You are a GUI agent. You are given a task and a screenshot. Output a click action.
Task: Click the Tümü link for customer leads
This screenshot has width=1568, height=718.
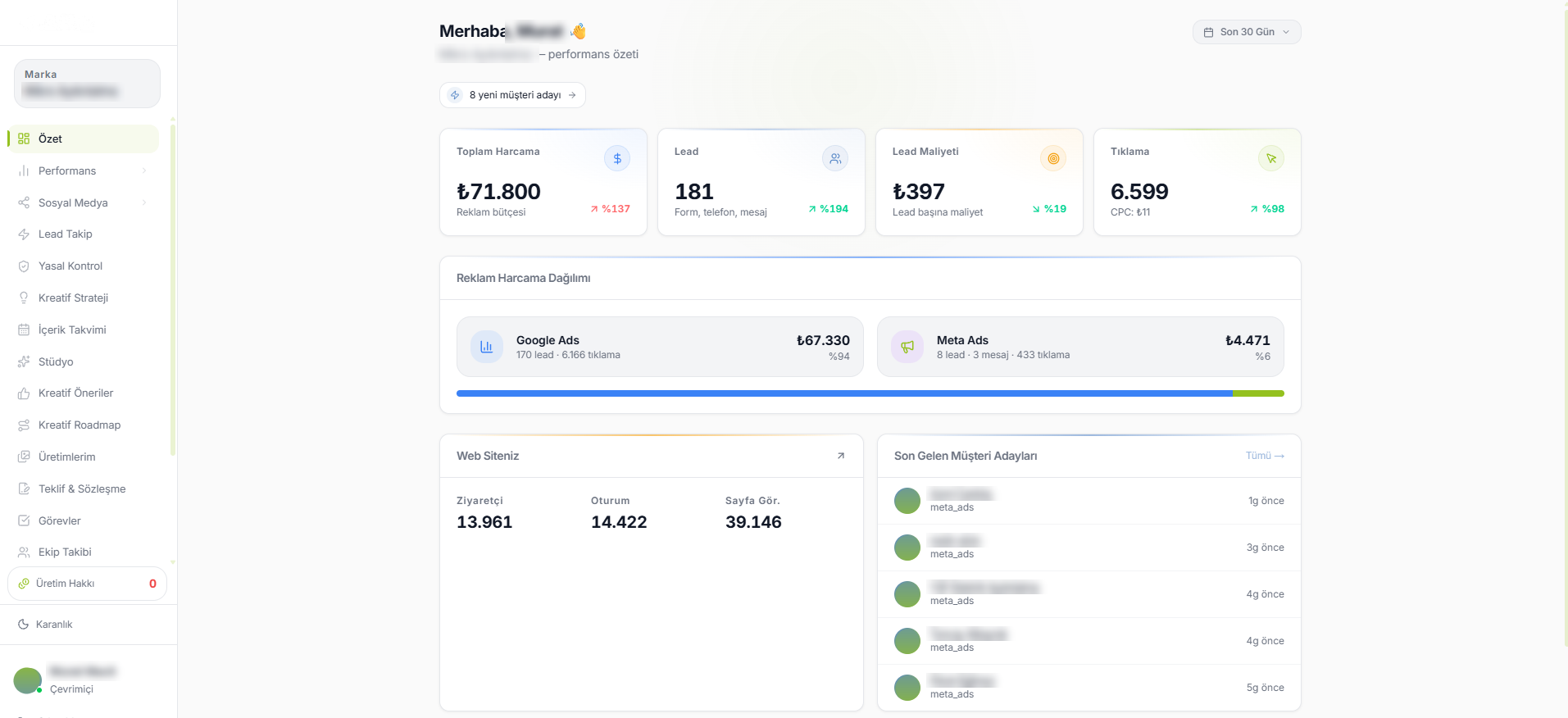[x=1265, y=456]
